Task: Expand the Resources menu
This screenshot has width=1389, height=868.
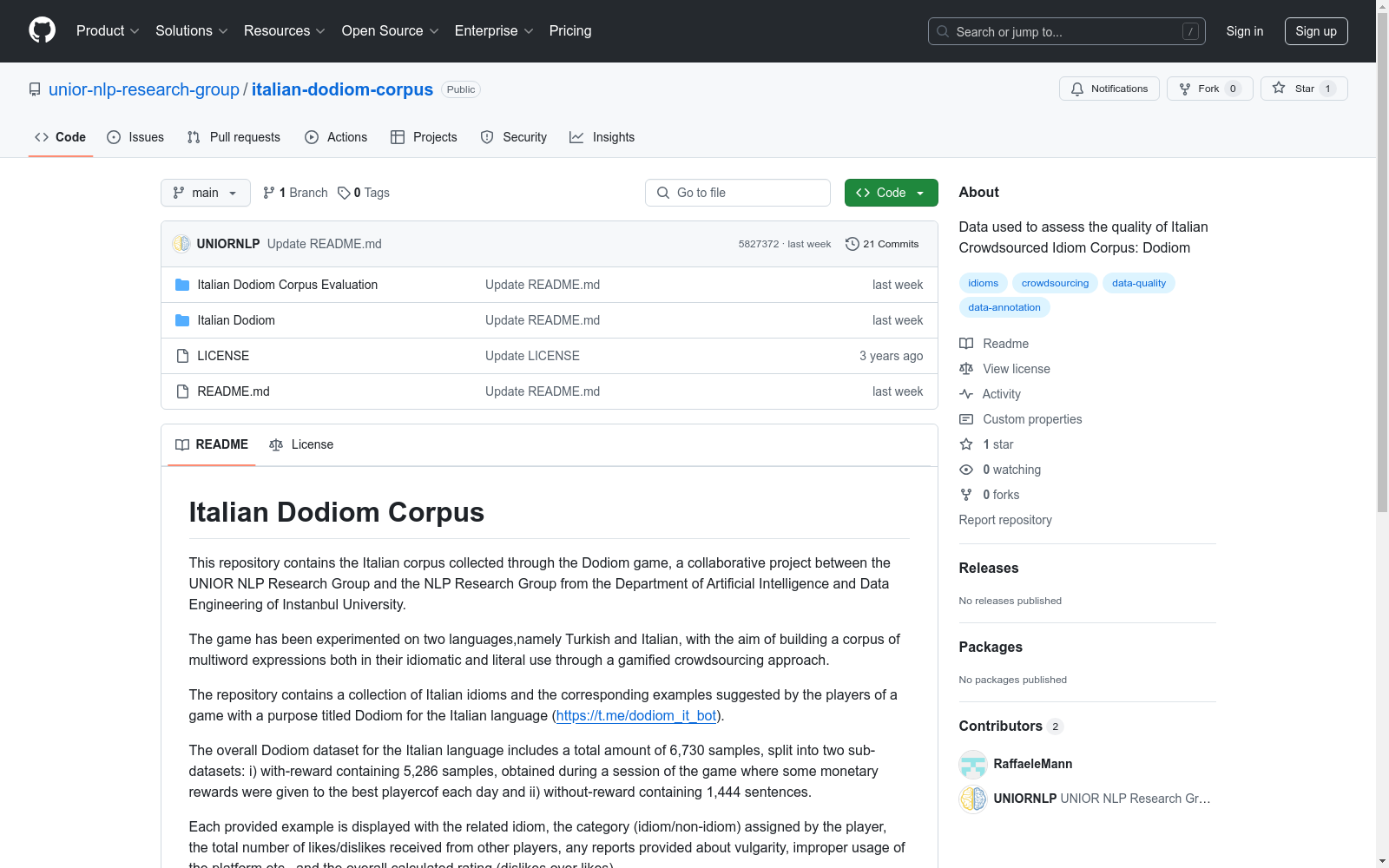Action: (x=284, y=31)
